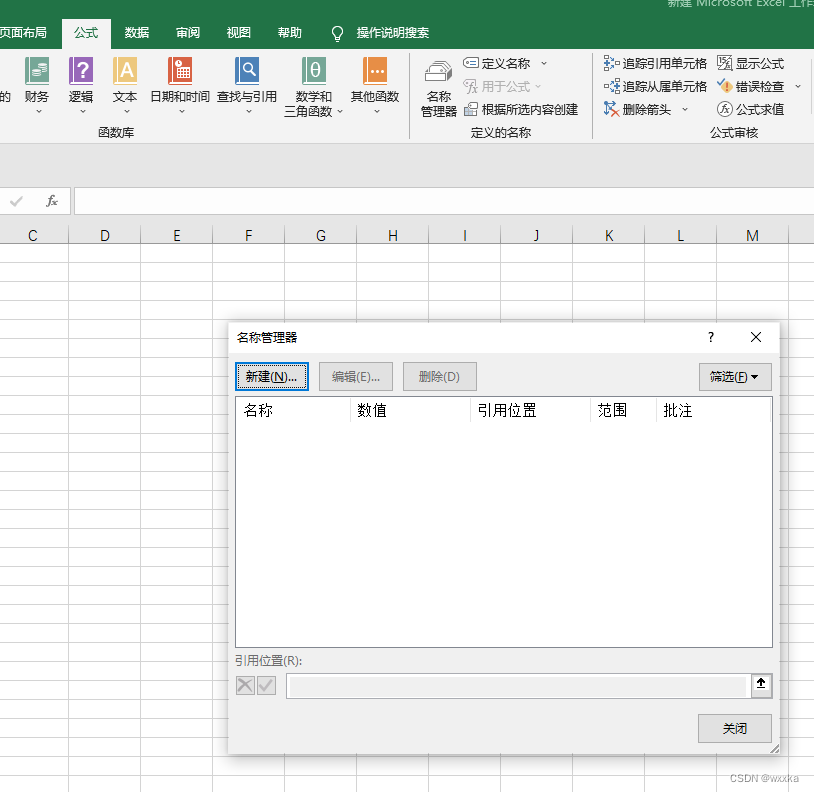
Task: Open the 查找与引用 functions icon
Action: [x=247, y=71]
